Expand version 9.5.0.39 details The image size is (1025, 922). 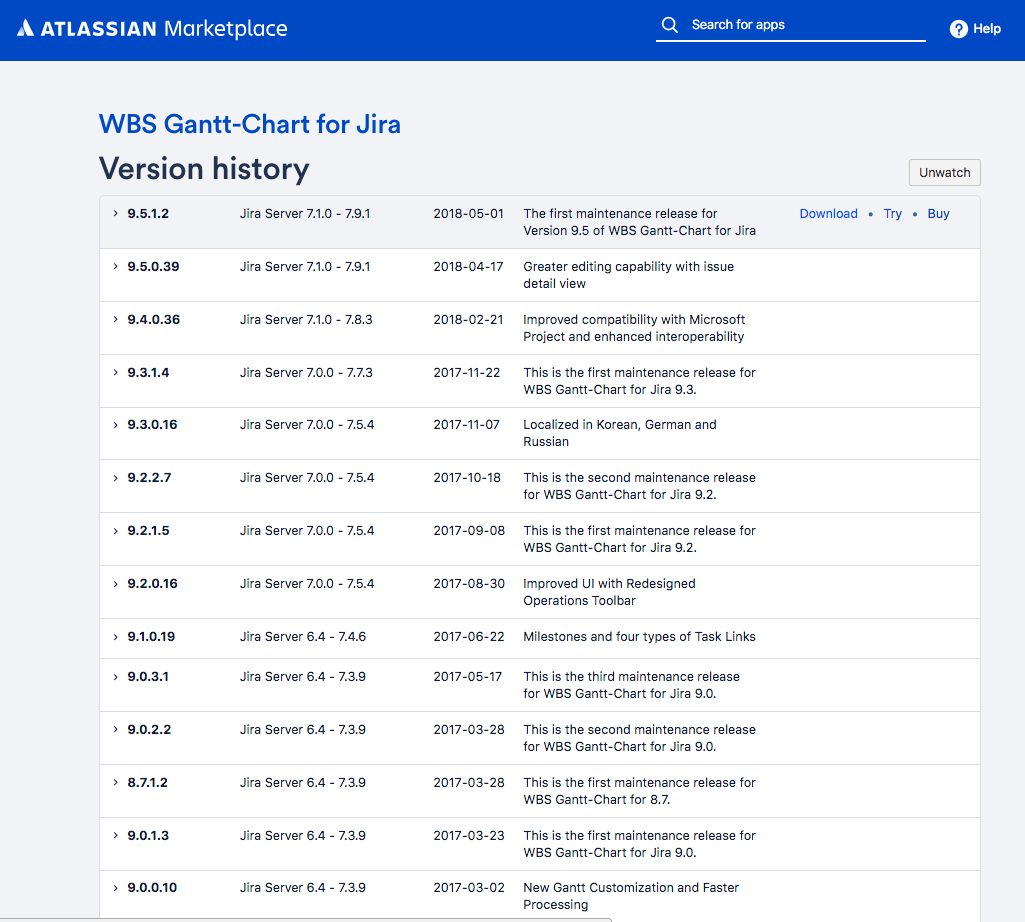tap(116, 267)
